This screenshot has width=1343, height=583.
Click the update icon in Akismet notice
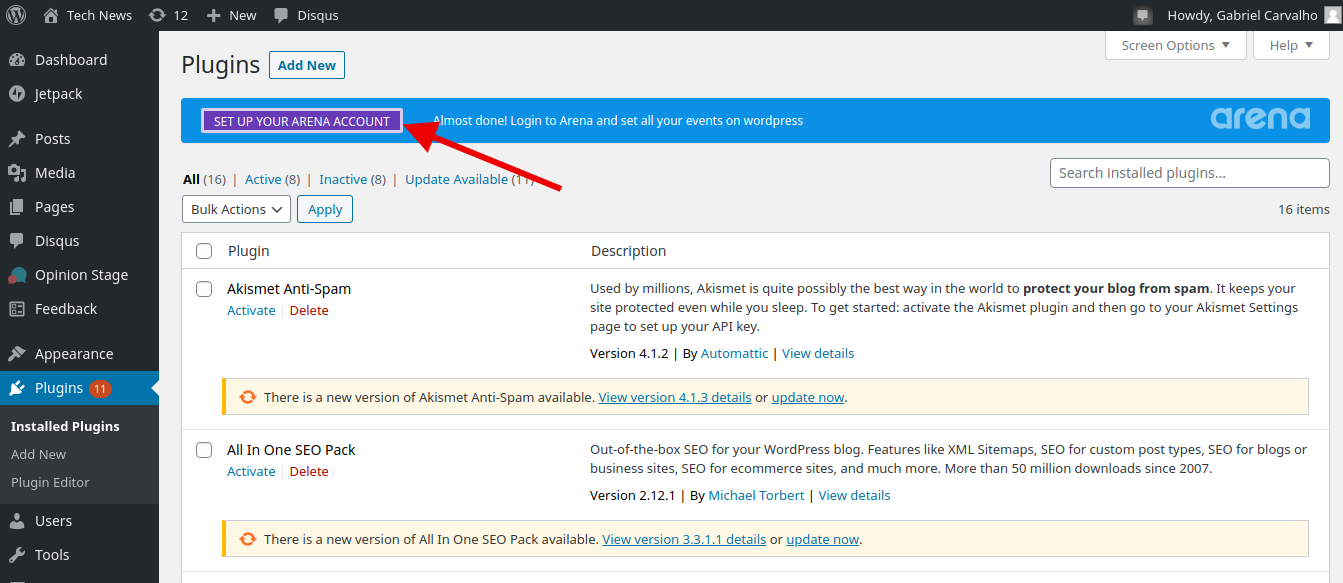pos(248,397)
